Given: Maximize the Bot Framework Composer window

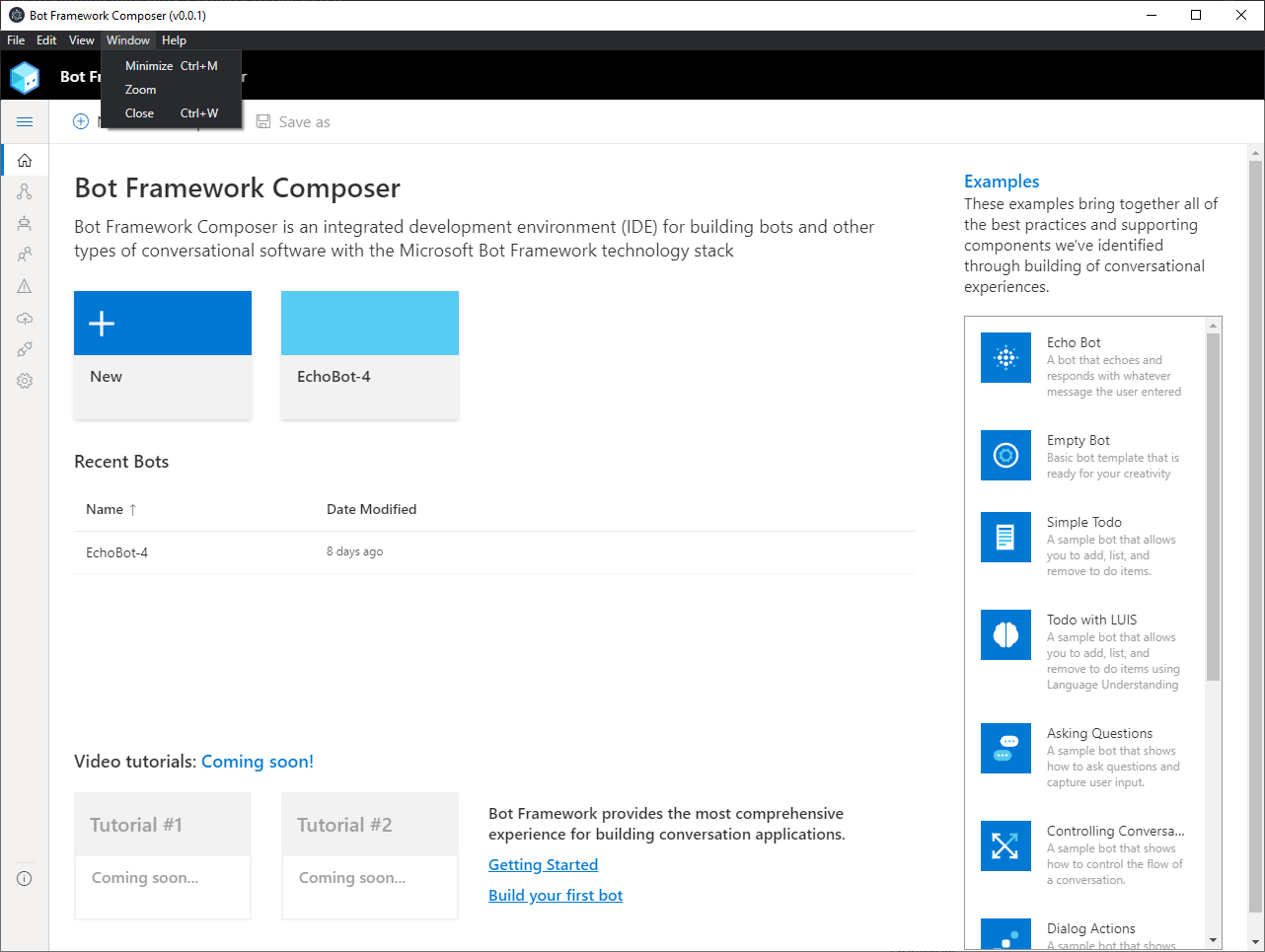Looking at the screenshot, I should click(1196, 15).
